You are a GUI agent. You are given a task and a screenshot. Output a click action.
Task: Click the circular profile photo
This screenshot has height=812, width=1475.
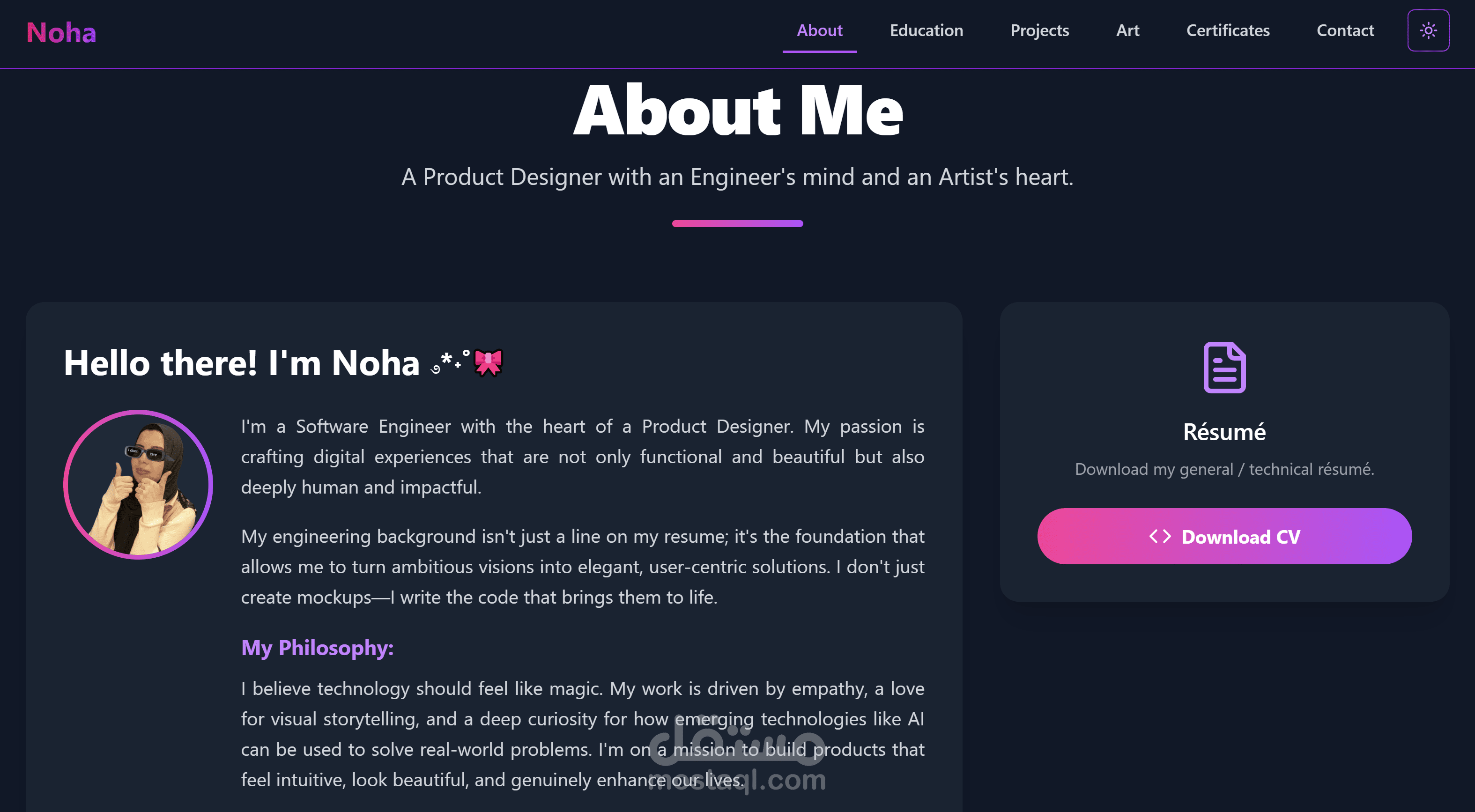[138, 485]
